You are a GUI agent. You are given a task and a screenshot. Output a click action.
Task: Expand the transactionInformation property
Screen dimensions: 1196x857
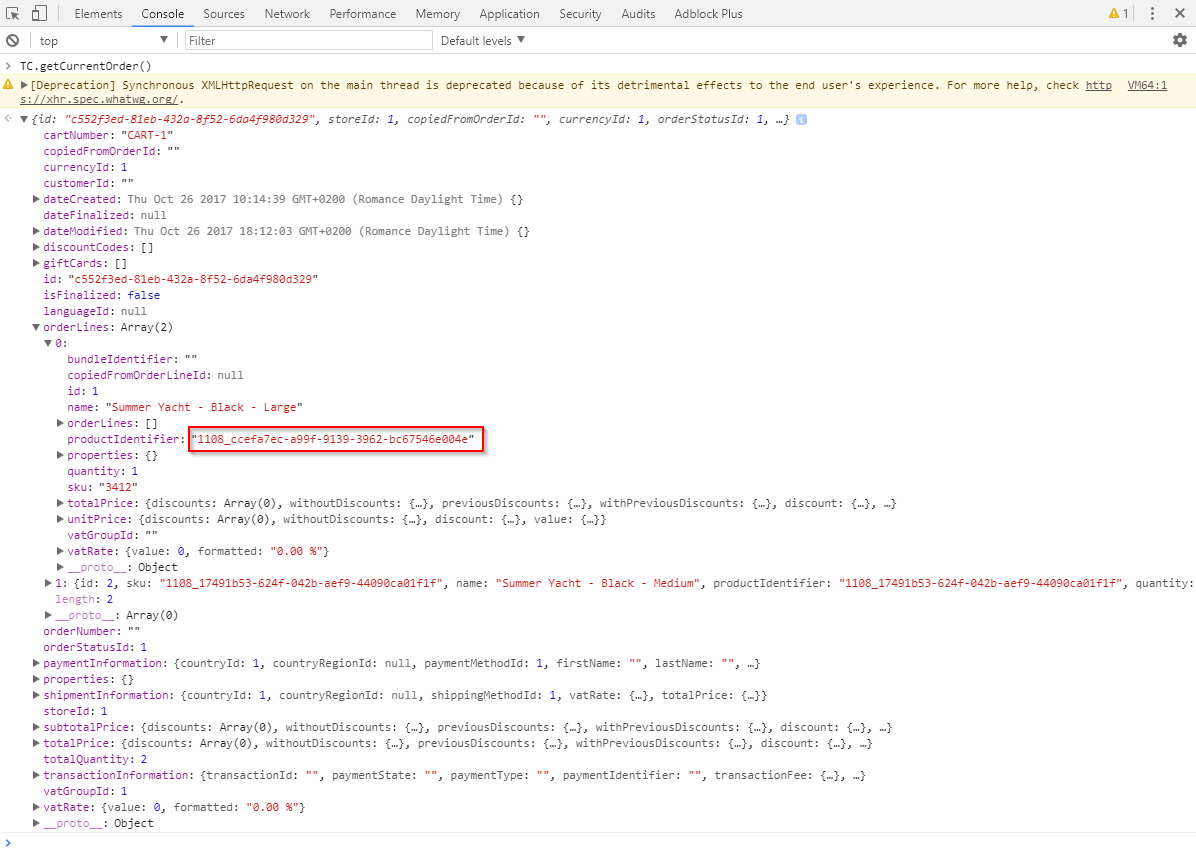coord(36,775)
